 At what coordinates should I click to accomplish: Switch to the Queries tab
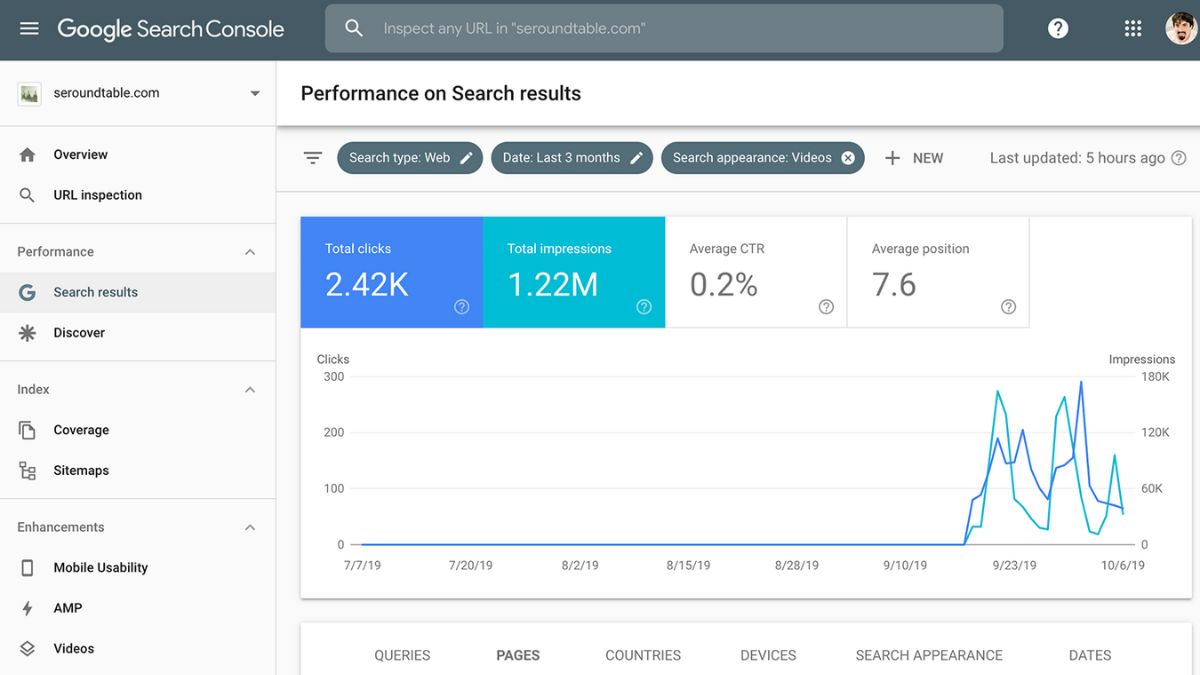[x=402, y=655]
